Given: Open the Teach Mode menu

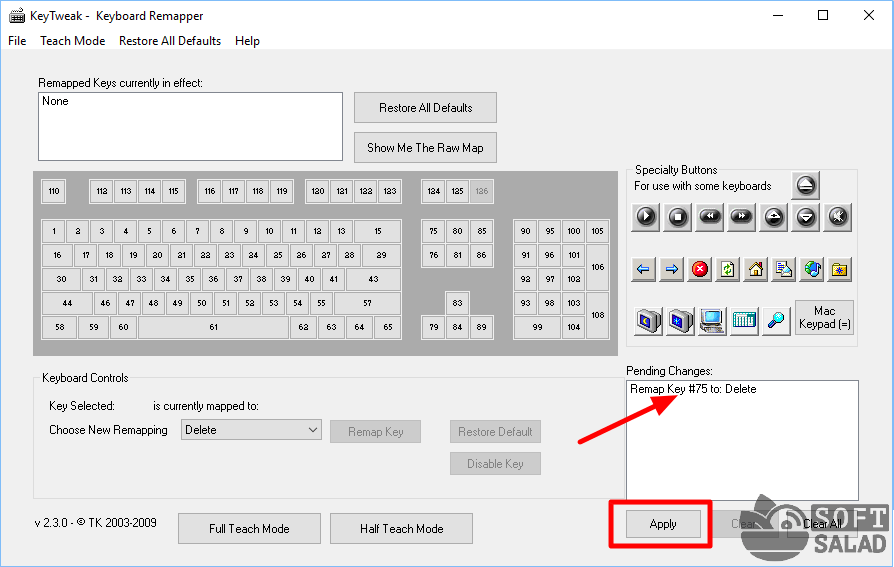Looking at the screenshot, I should pyautogui.click(x=72, y=41).
